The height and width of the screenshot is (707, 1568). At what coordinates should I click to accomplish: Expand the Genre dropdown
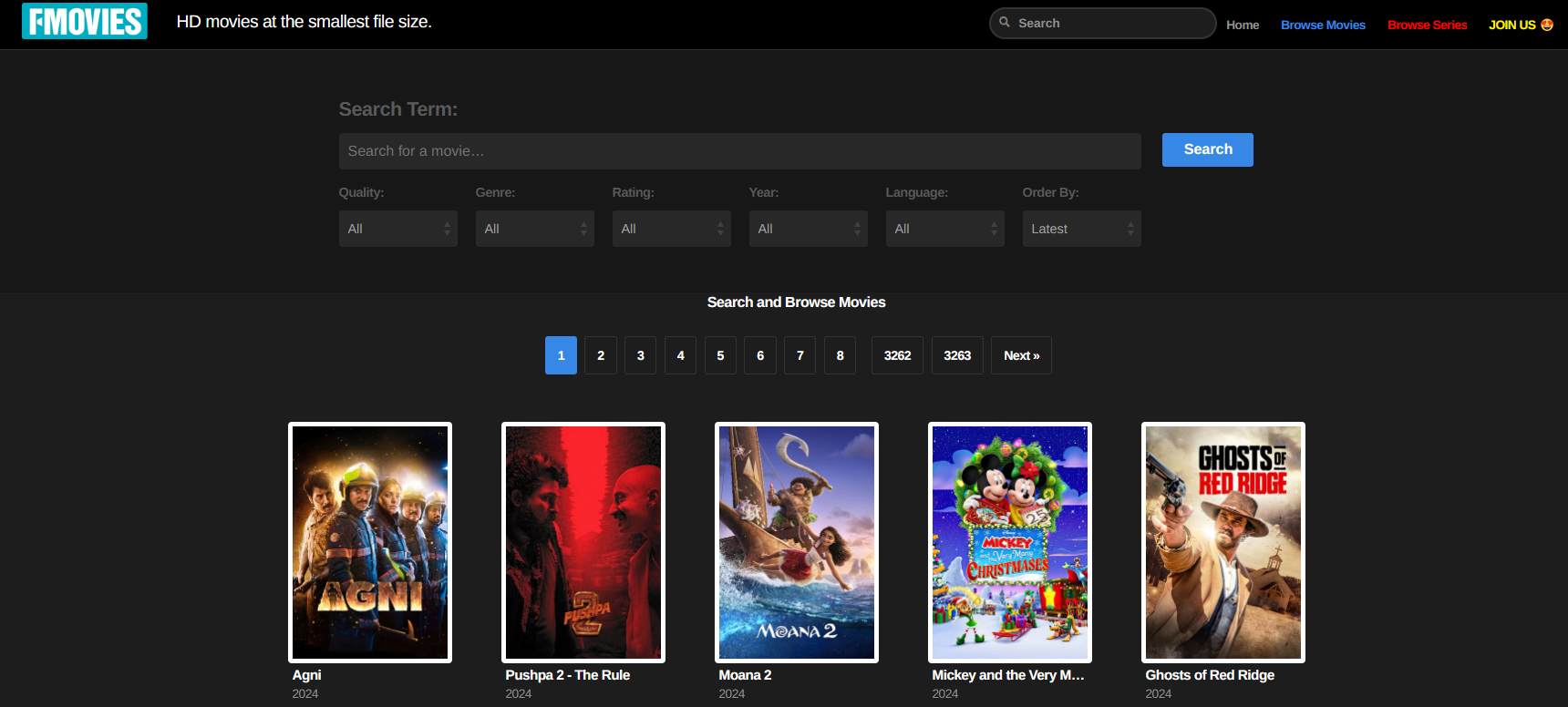coord(534,229)
